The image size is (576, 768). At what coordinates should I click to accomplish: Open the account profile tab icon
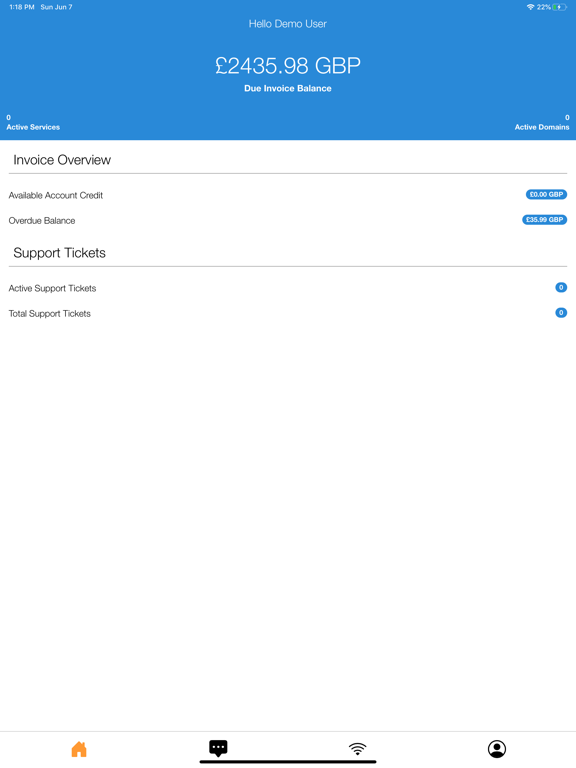[x=497, y=749]
